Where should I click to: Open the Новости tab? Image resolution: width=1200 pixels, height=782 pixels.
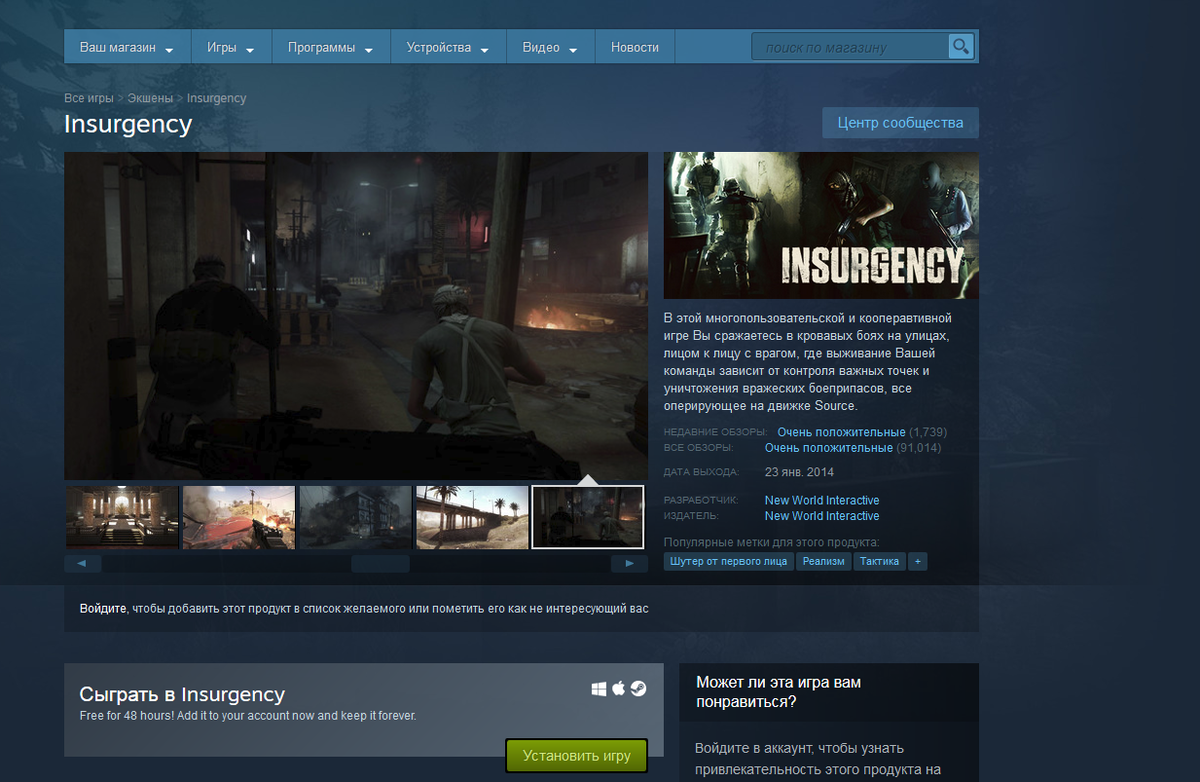635,47
